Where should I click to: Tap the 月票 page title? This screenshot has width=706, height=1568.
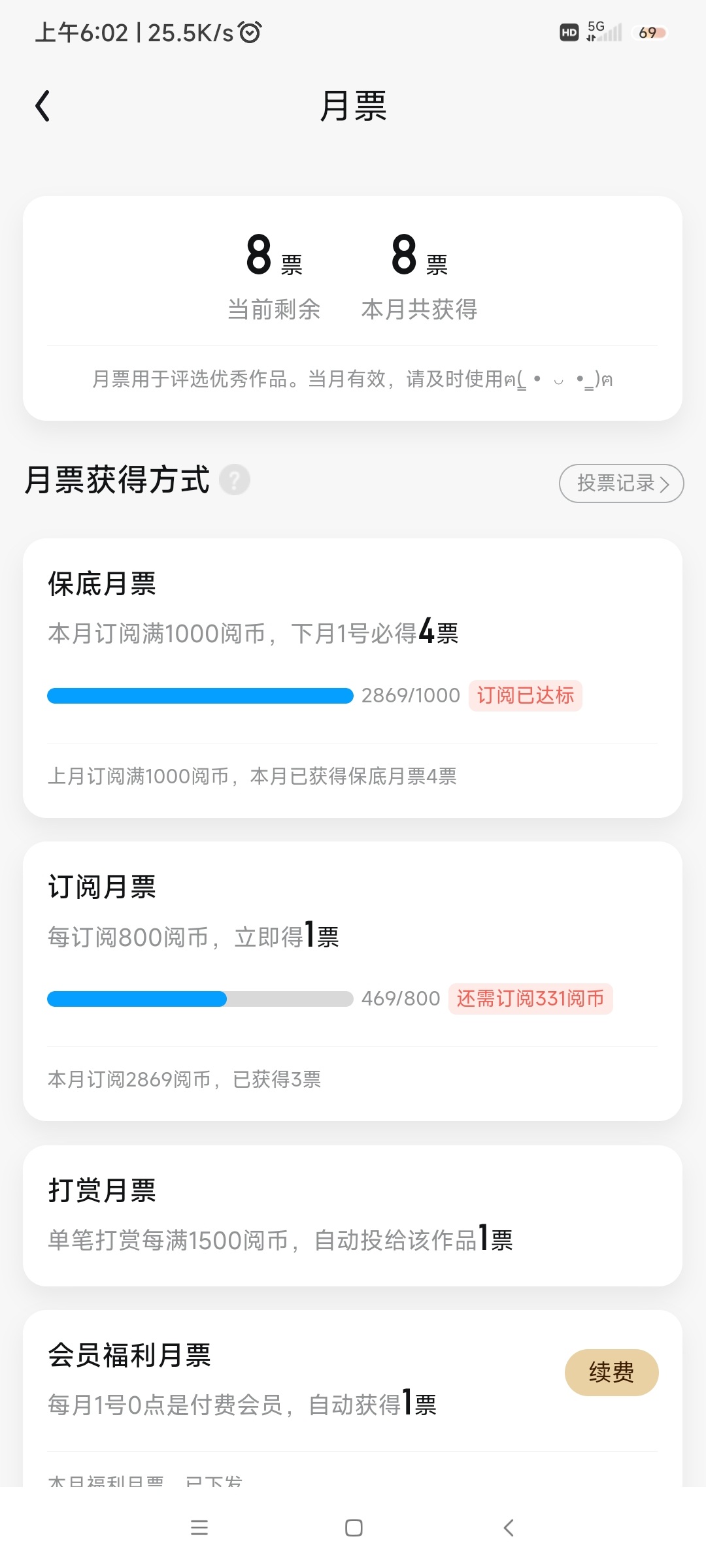tap(353, 106)
